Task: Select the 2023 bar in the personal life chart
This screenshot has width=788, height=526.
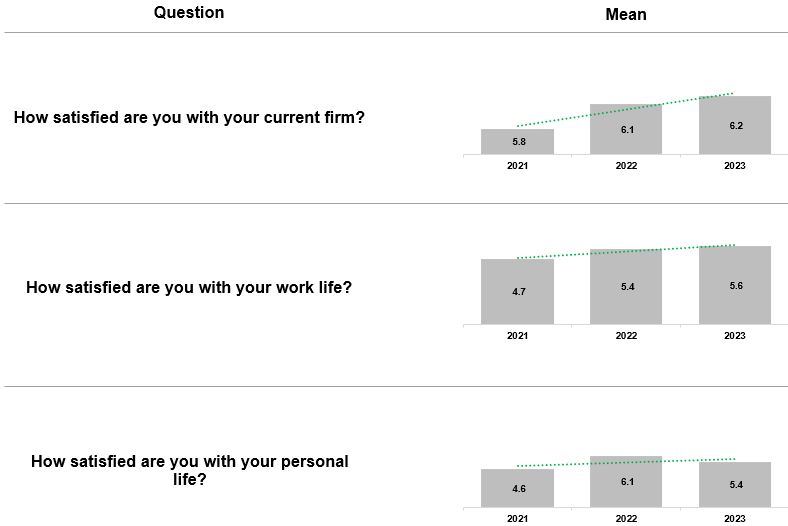Action: pyautogui.click(x=735, y=484)
